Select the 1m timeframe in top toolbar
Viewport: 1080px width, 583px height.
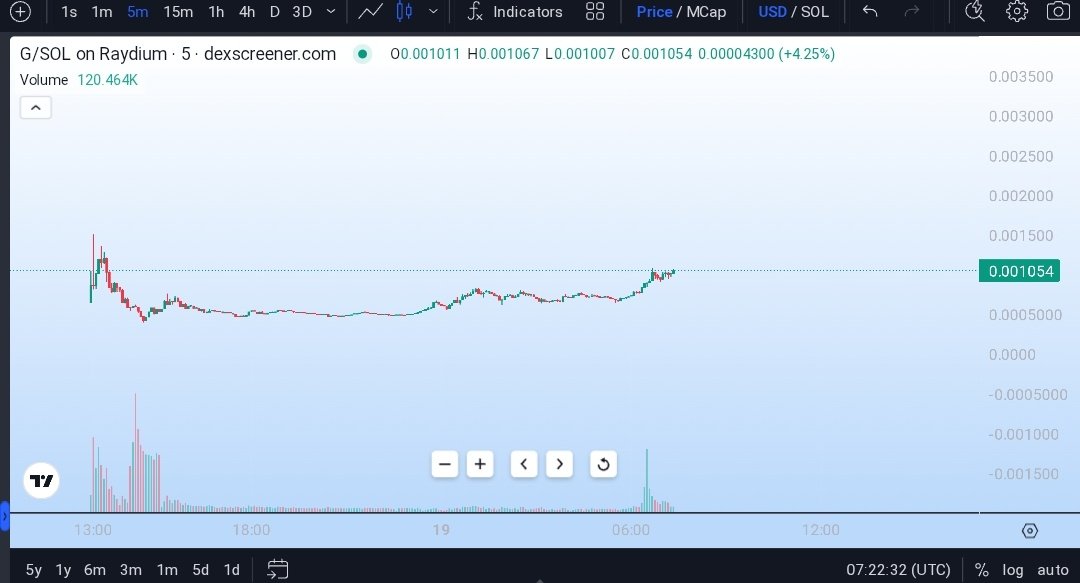point(102,12)
